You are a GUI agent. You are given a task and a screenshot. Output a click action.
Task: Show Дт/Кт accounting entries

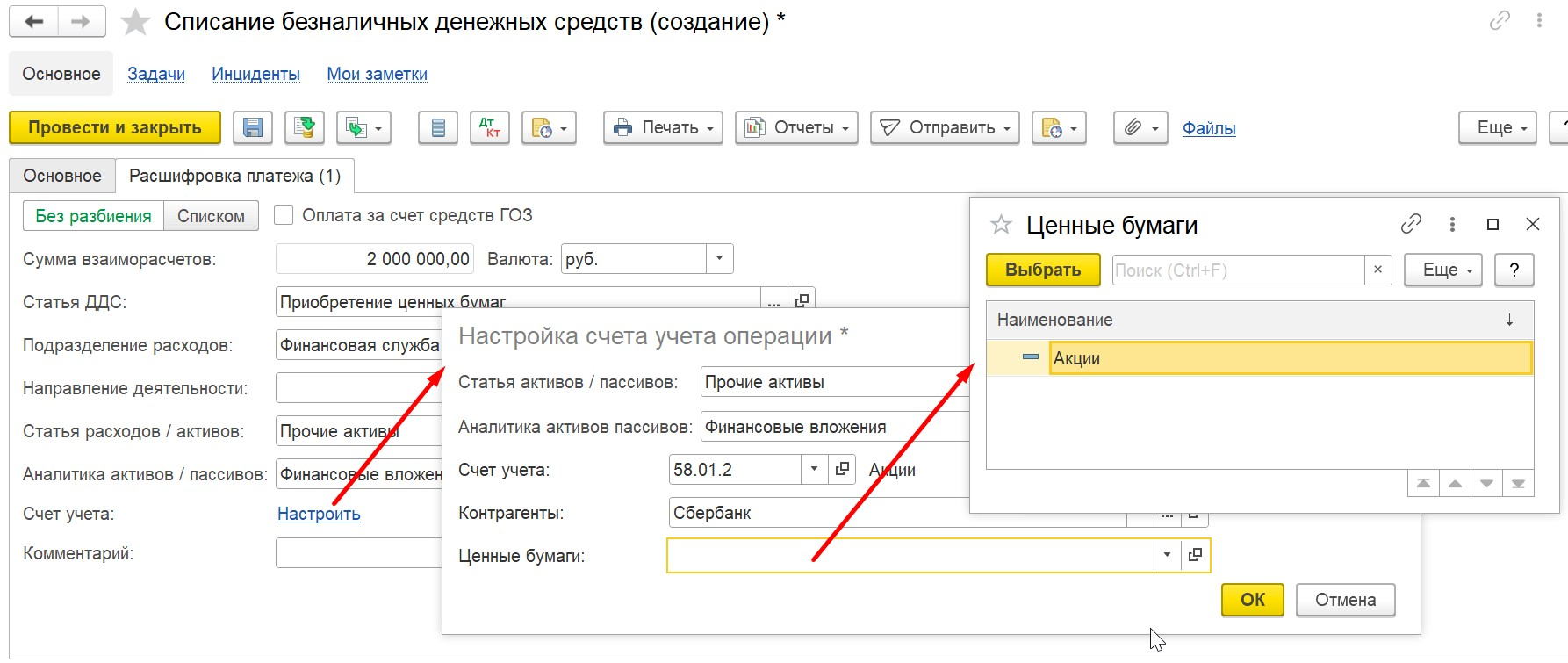point(490,128)
